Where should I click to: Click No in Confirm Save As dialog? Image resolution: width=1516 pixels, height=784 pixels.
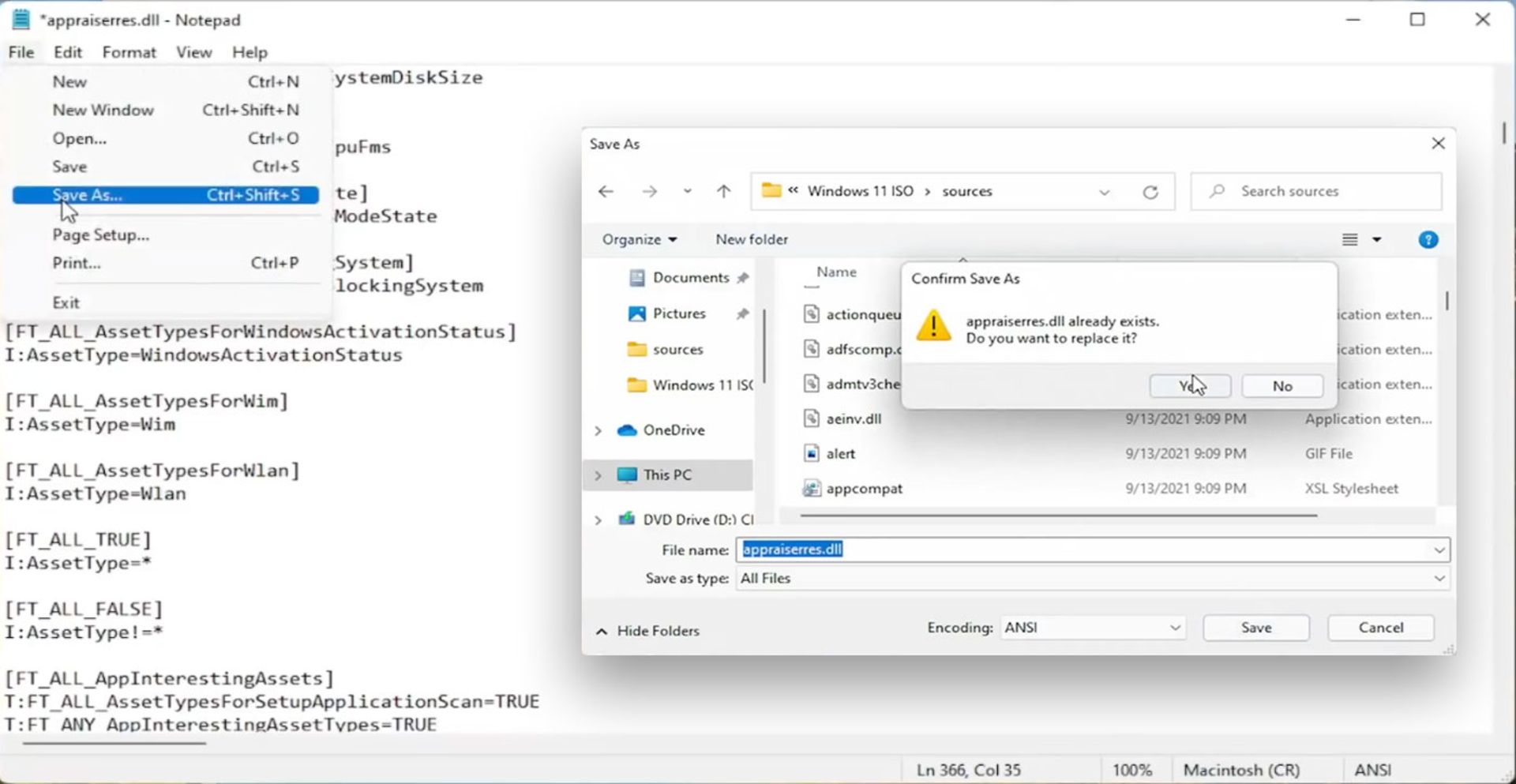pos(1281,386)
